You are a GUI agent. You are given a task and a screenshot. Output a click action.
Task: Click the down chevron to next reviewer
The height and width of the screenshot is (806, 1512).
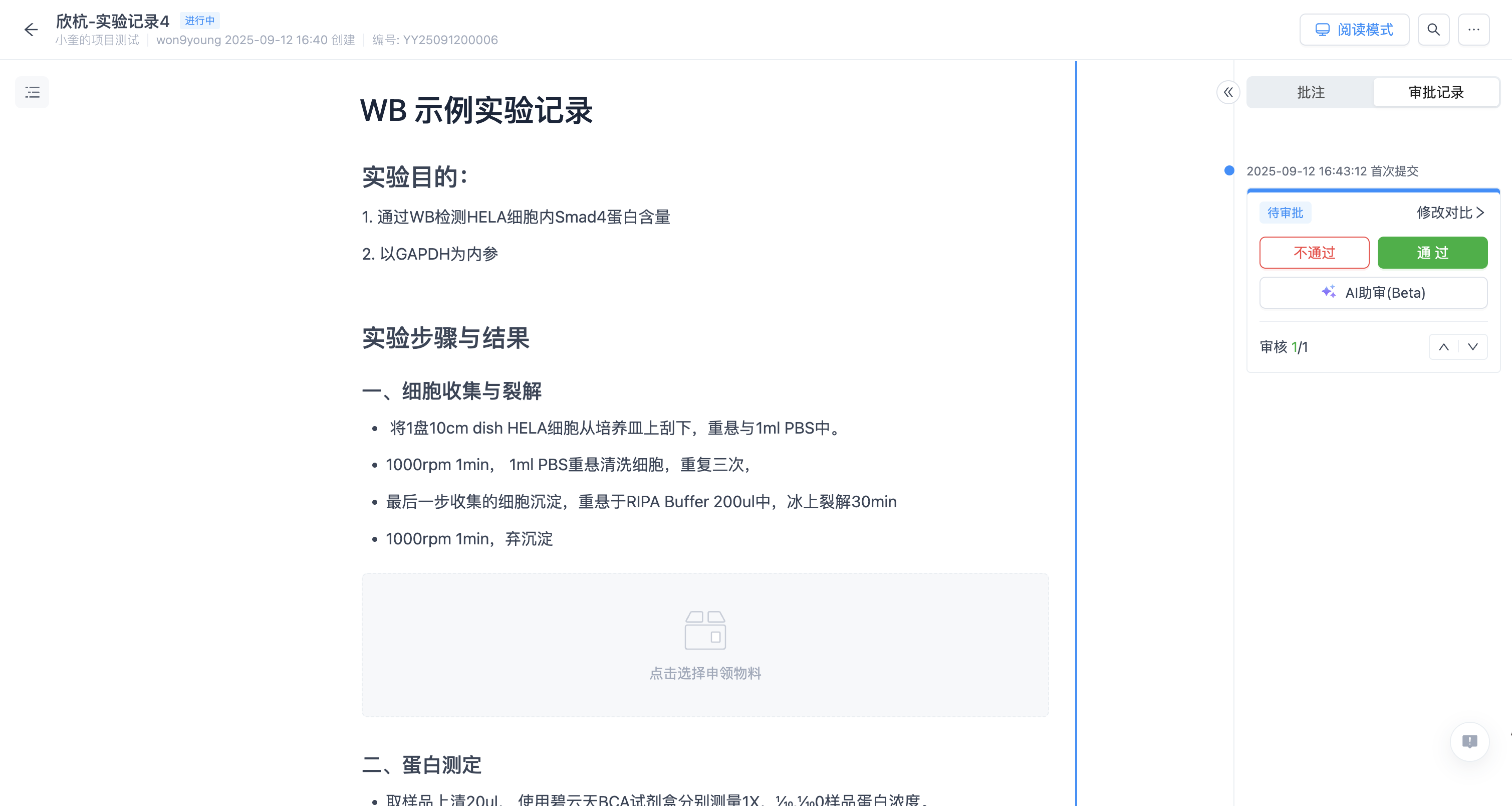click(x=1473, y=346)
